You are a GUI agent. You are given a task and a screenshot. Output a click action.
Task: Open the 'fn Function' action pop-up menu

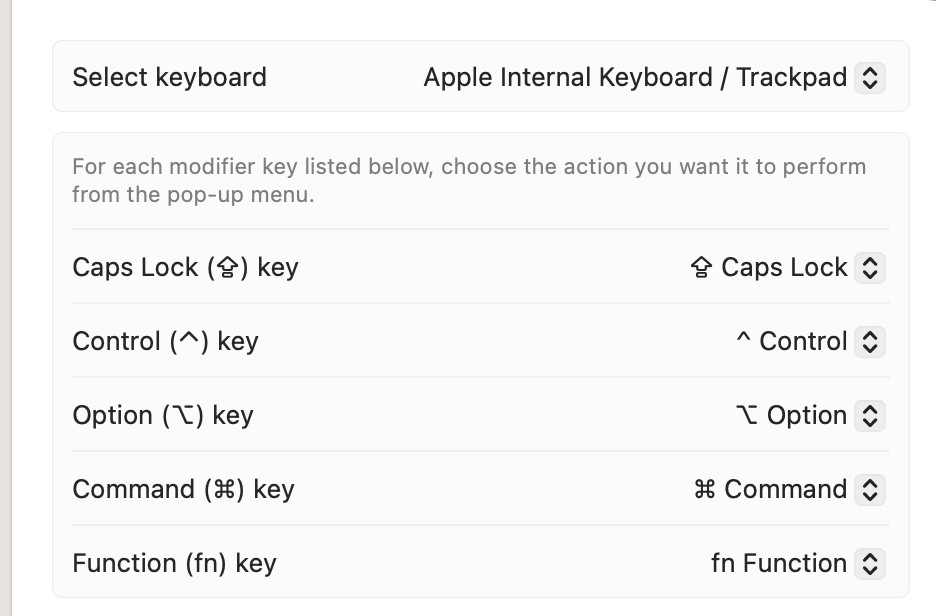[779, 564]
